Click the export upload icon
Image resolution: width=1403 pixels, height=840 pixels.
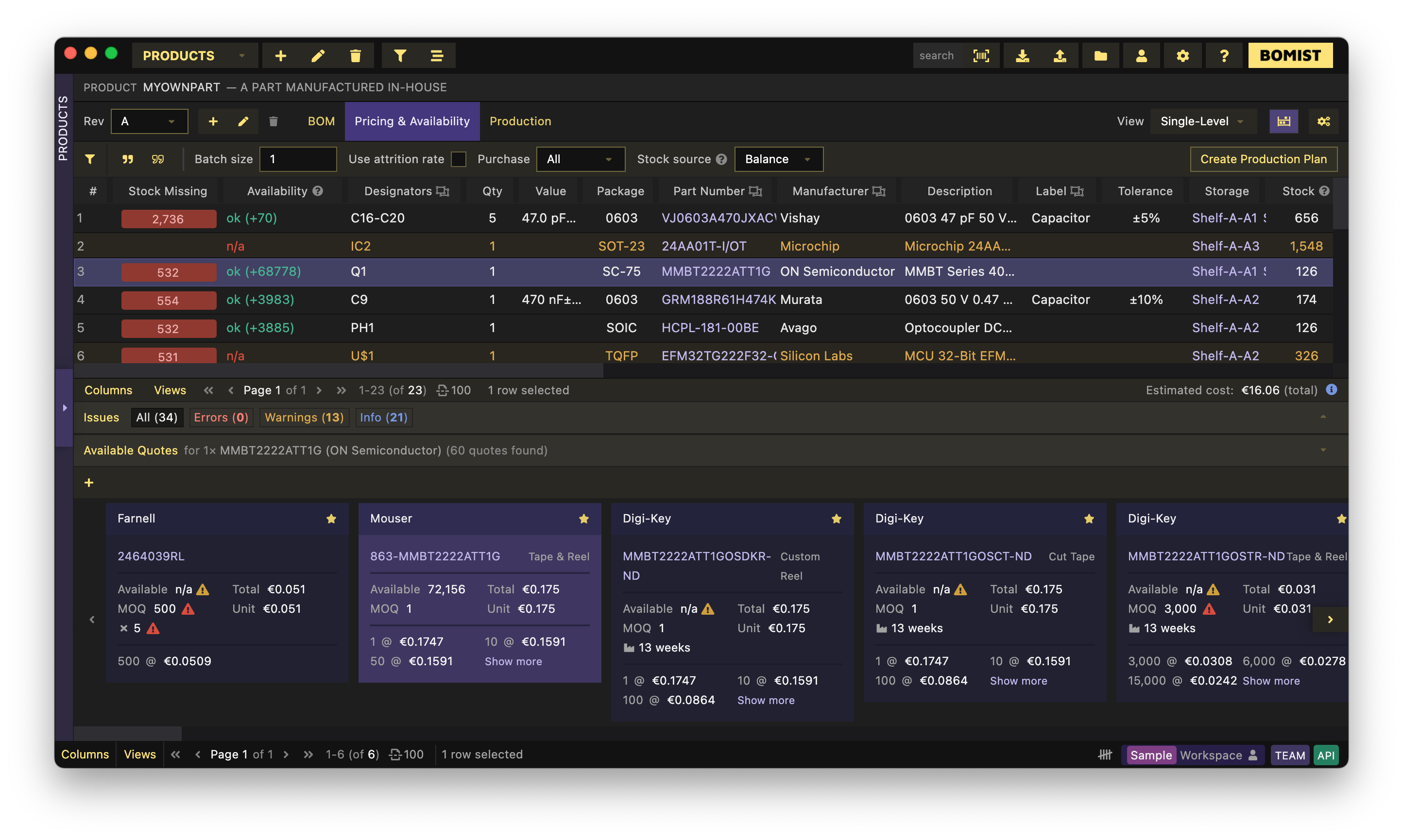(1060, 55)
